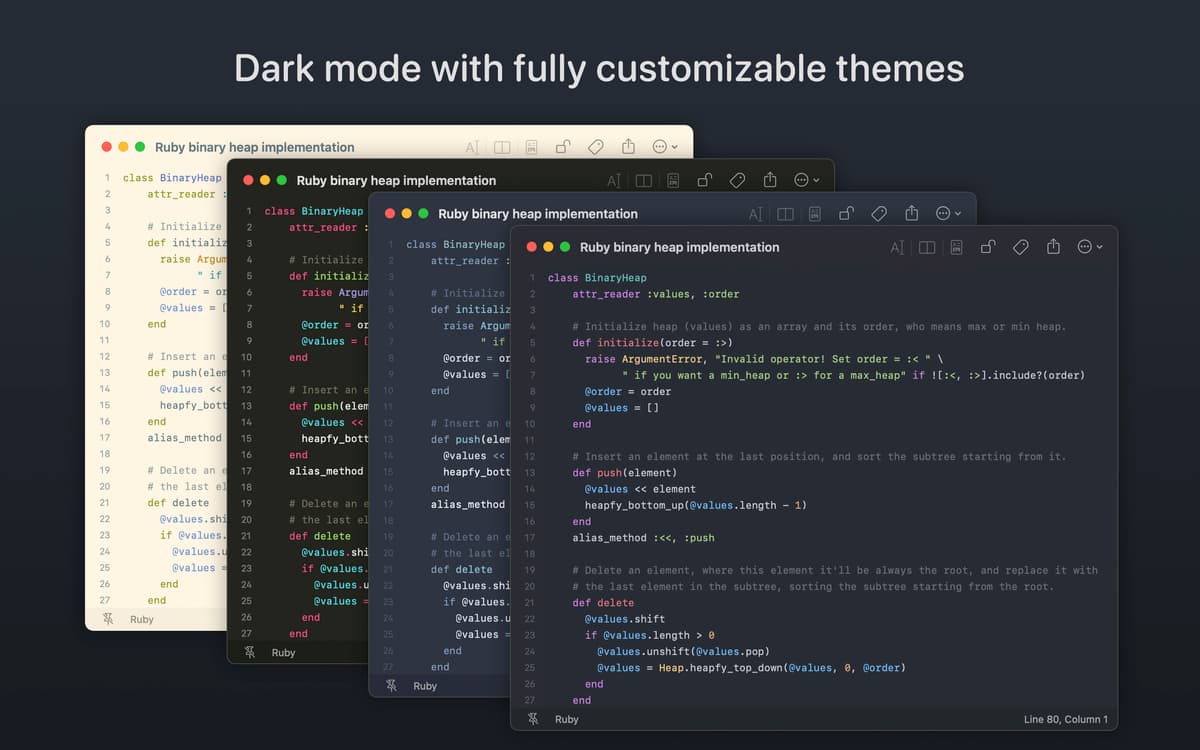Toggle the pin icon in the front window status bar
This screenshot has width=1200, height=750.
pyautogui.click(x=534, y=719)
